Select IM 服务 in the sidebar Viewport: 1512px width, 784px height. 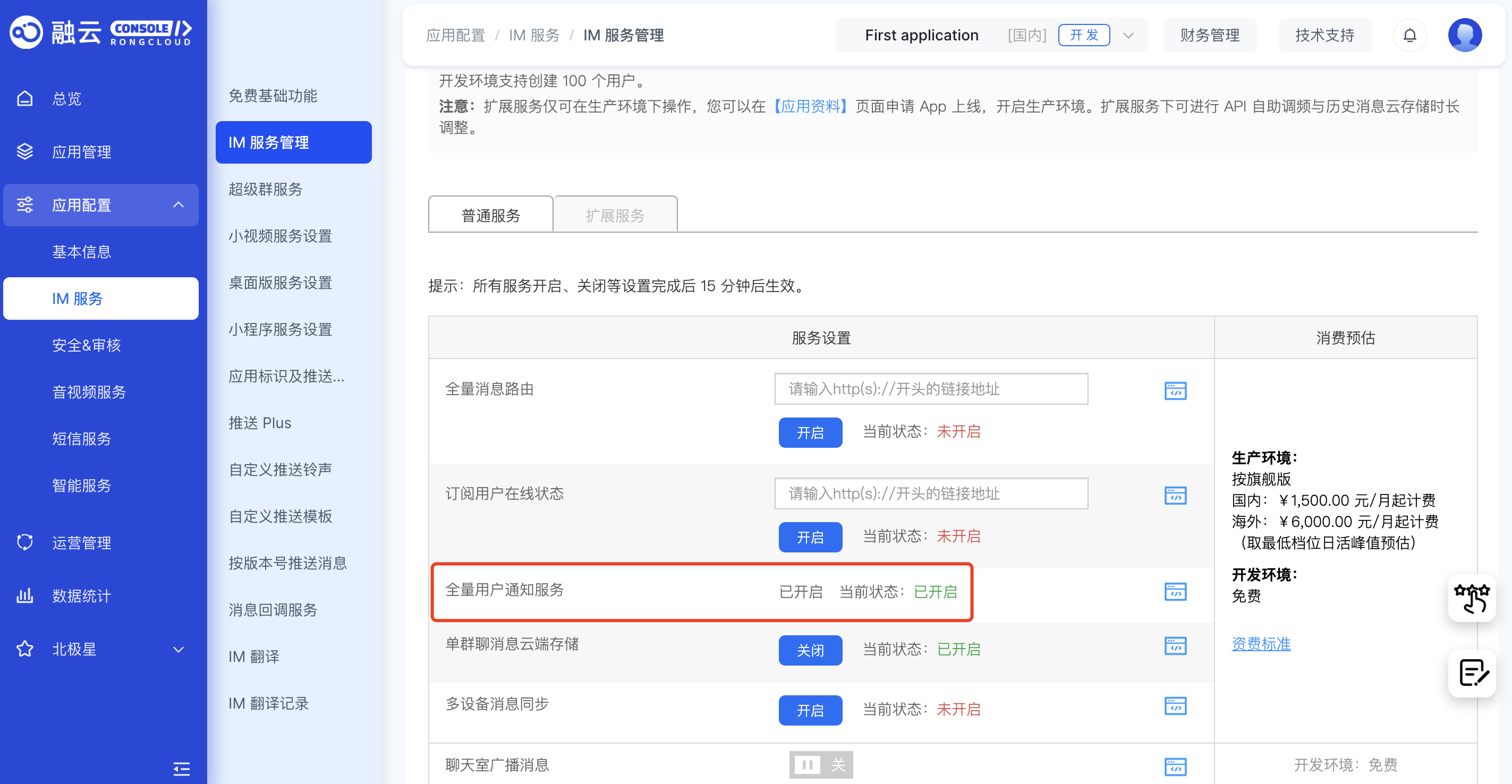click(101, 298)
